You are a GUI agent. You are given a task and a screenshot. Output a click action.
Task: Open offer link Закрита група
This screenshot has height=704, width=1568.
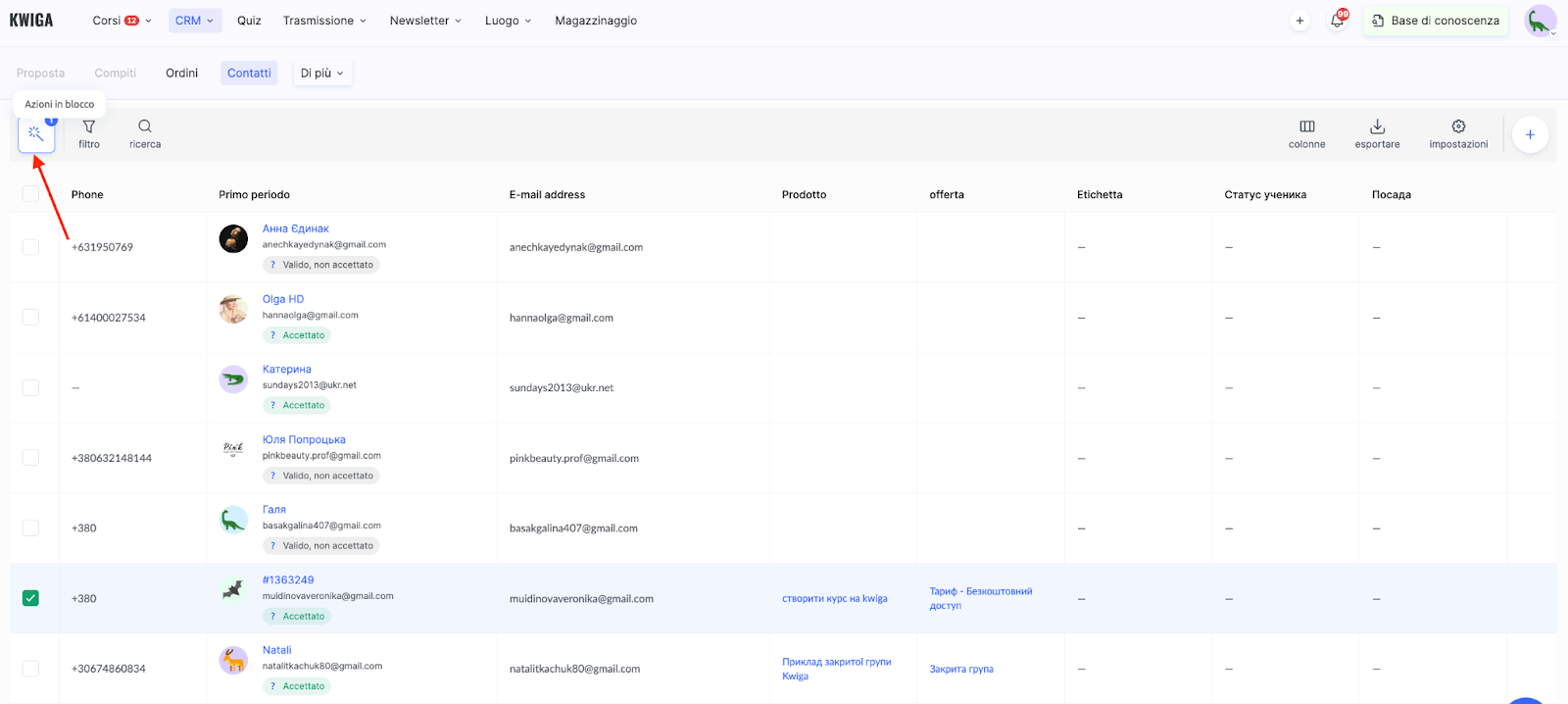click(x=961, y=670)
